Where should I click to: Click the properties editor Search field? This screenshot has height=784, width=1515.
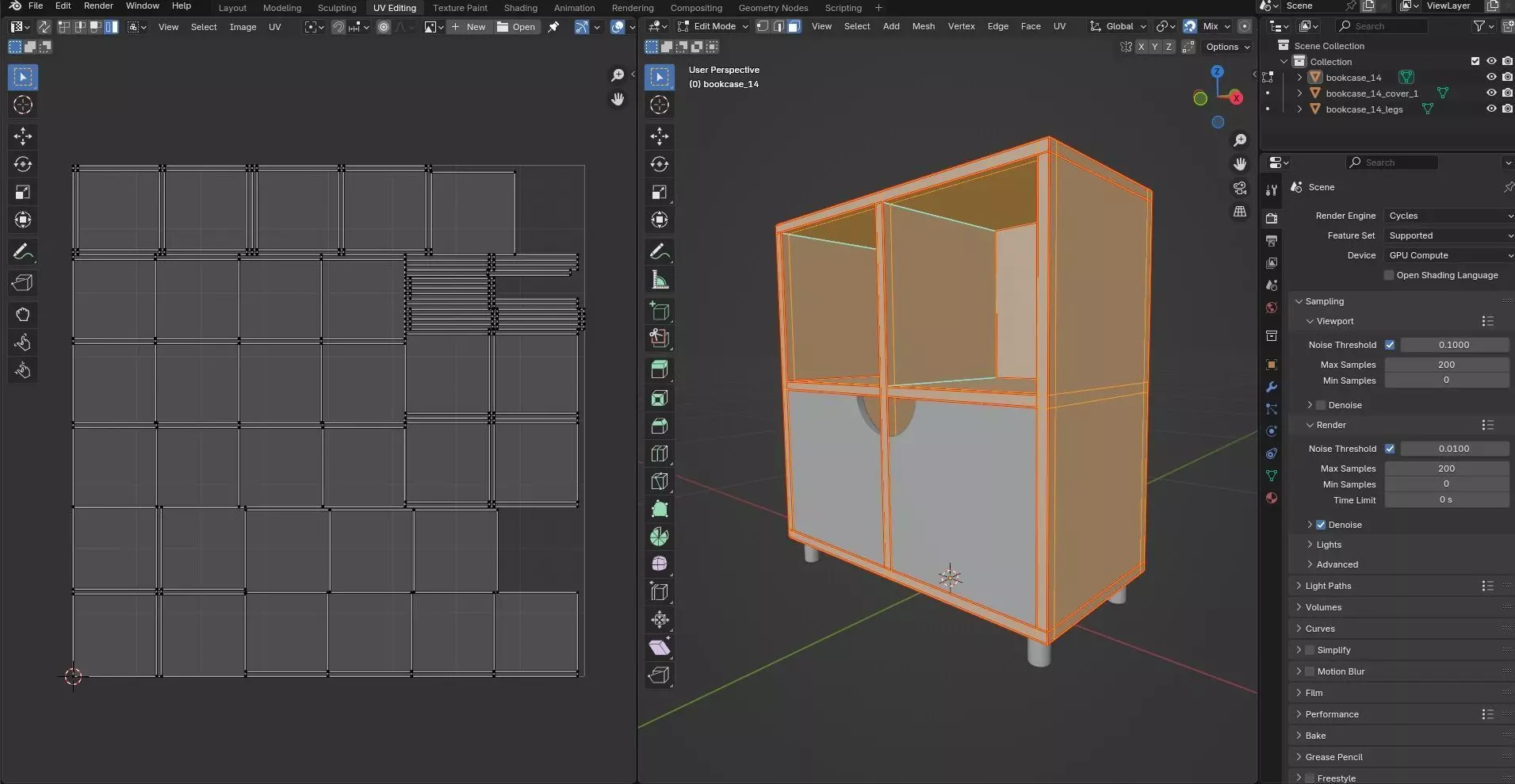[1392, 163]
